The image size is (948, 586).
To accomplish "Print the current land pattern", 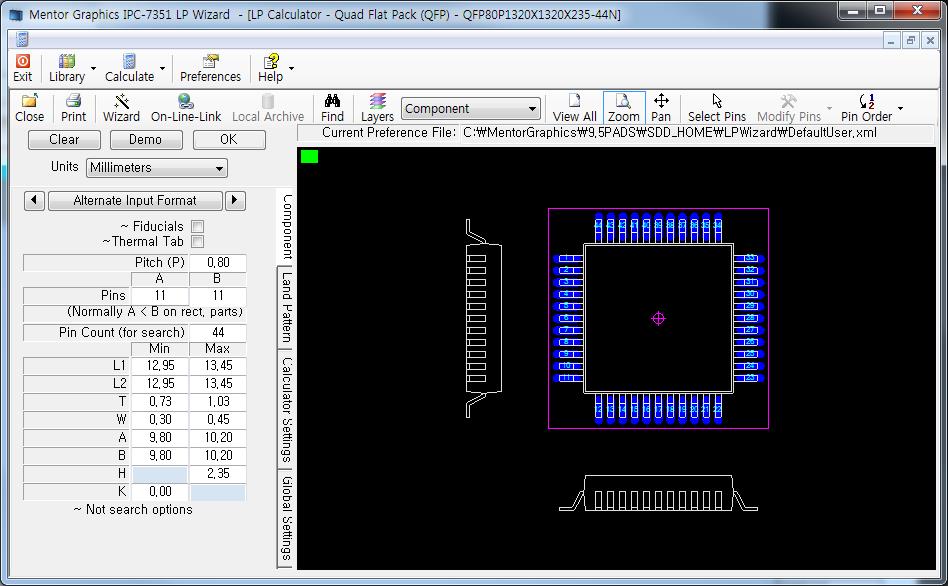I will 73,109.
